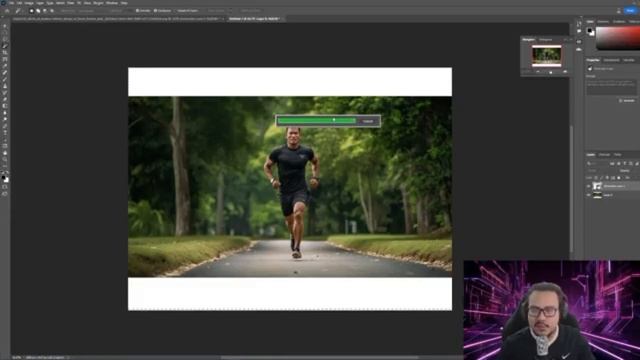Select the Spot Healing Brush tool
This screenshot has width=640, height=360.
point(5,72)
